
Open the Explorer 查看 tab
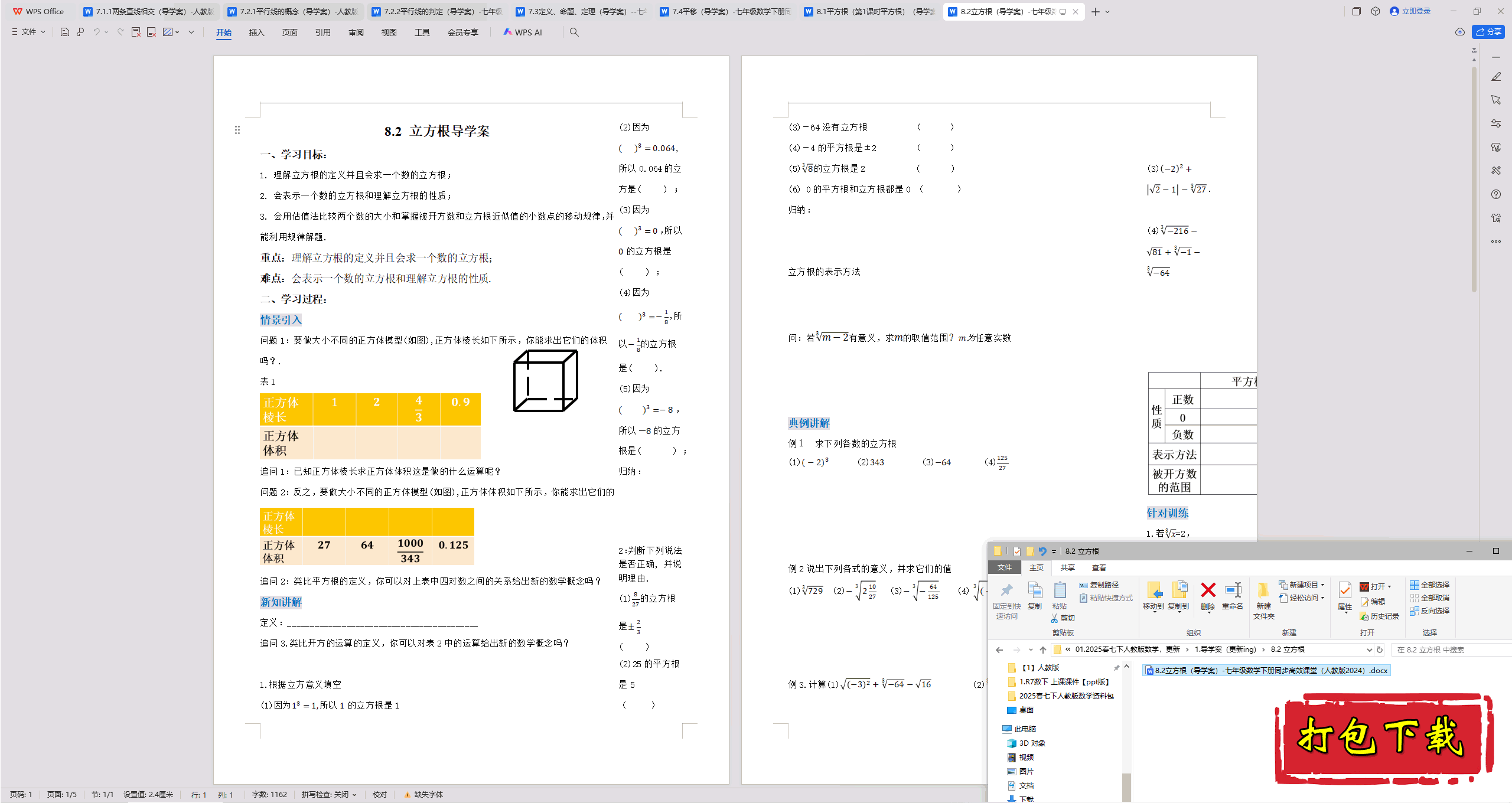click(1099, 568)
